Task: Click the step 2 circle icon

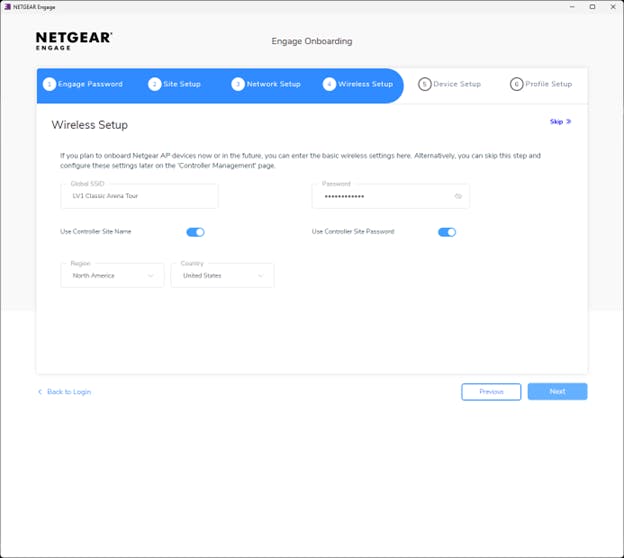Action: click(155, 85)
